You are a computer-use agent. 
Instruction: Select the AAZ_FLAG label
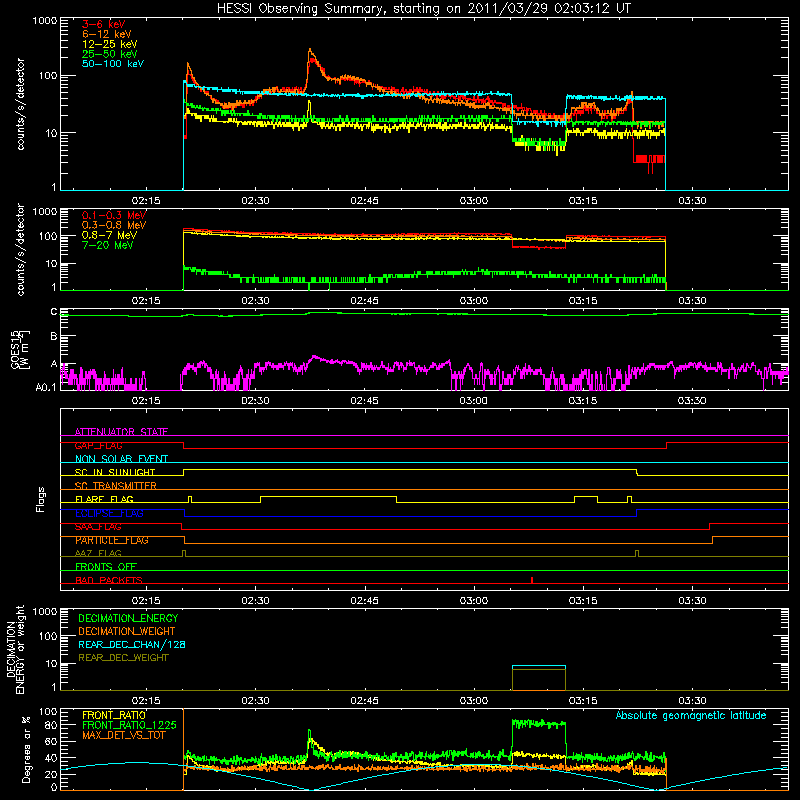click(x=98, y=553)
